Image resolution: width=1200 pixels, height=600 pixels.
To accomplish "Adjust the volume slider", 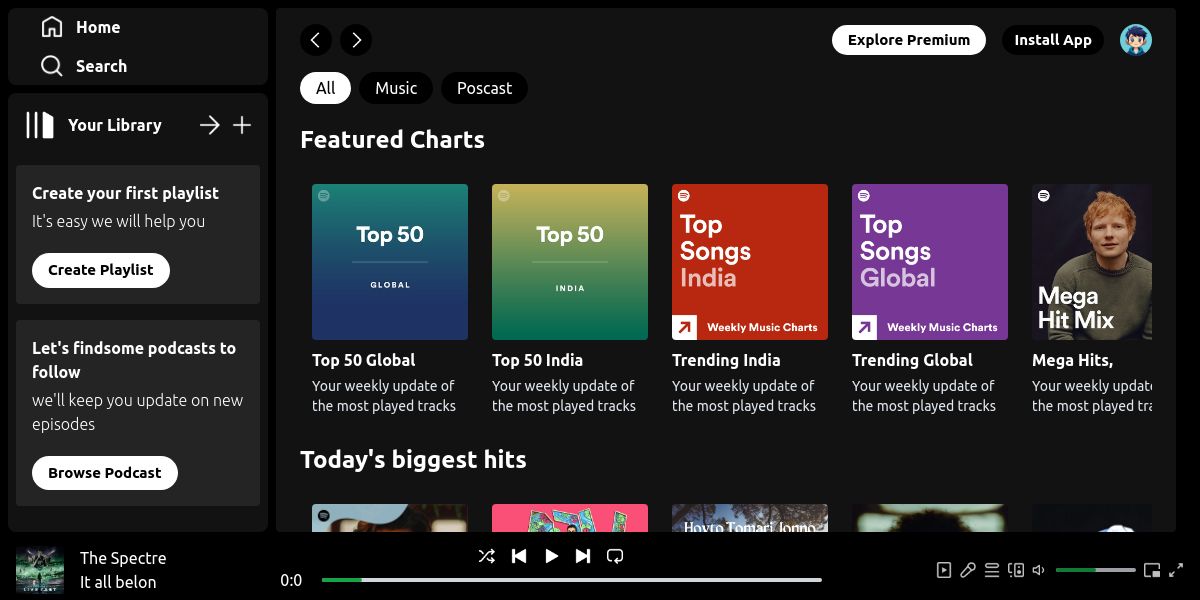I will click(x=1096, y=570).
